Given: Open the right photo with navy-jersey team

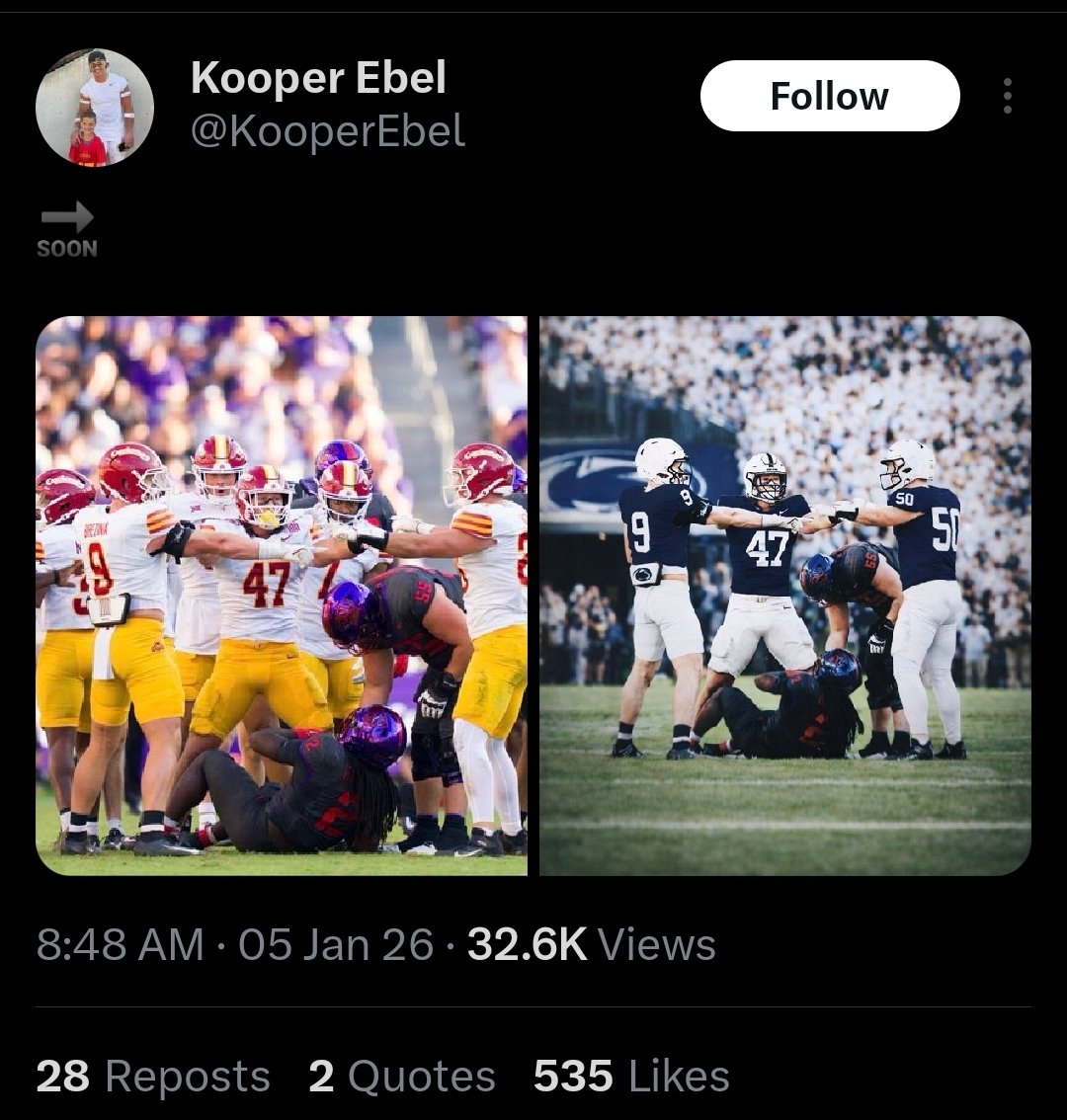Looking at the screenshot, I should (785, 596).
